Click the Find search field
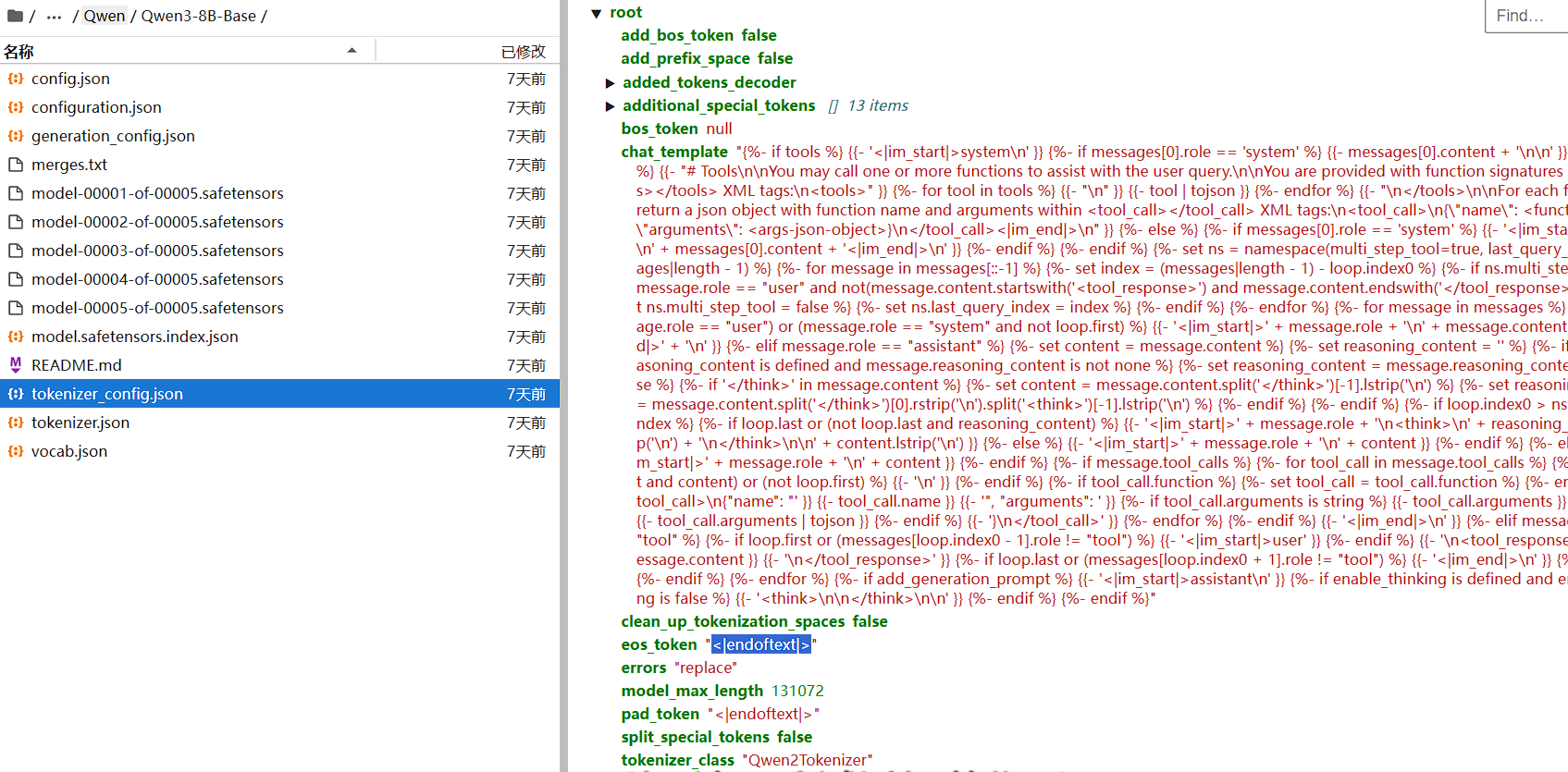 1526,16
